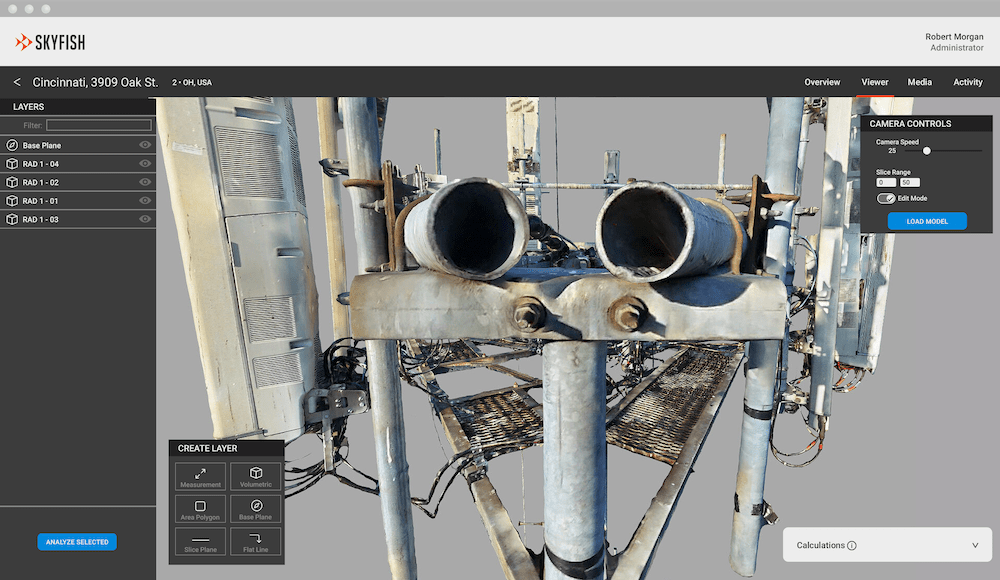
Task: Open the Overview tab
Action: pos(822,82)
